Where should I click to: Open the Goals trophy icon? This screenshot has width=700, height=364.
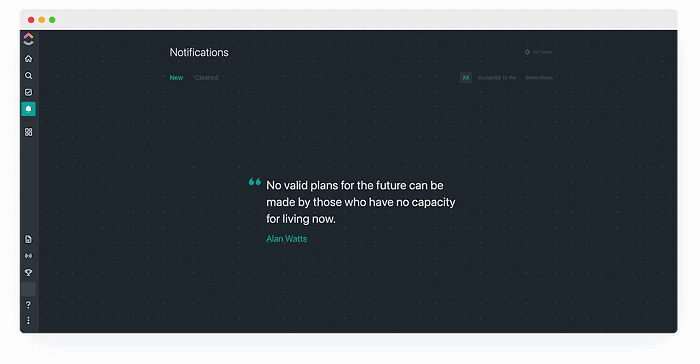pyautogui.click(x=28, y=272)
